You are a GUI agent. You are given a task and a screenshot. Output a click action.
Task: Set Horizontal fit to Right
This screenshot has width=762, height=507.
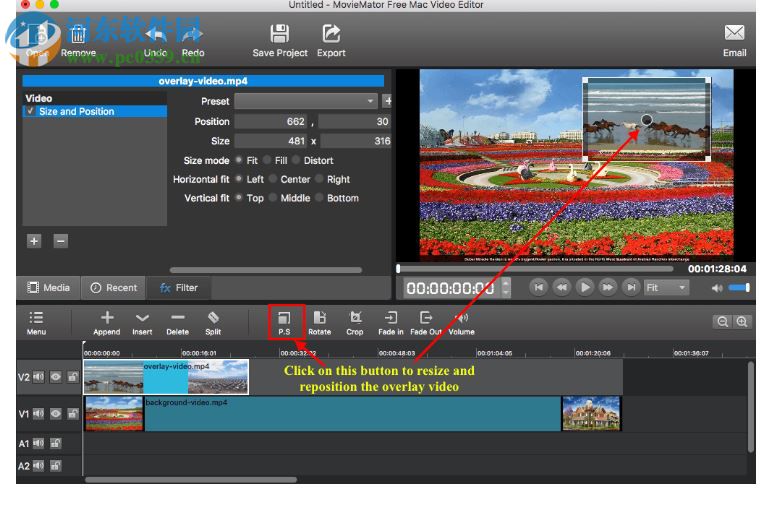319,179
